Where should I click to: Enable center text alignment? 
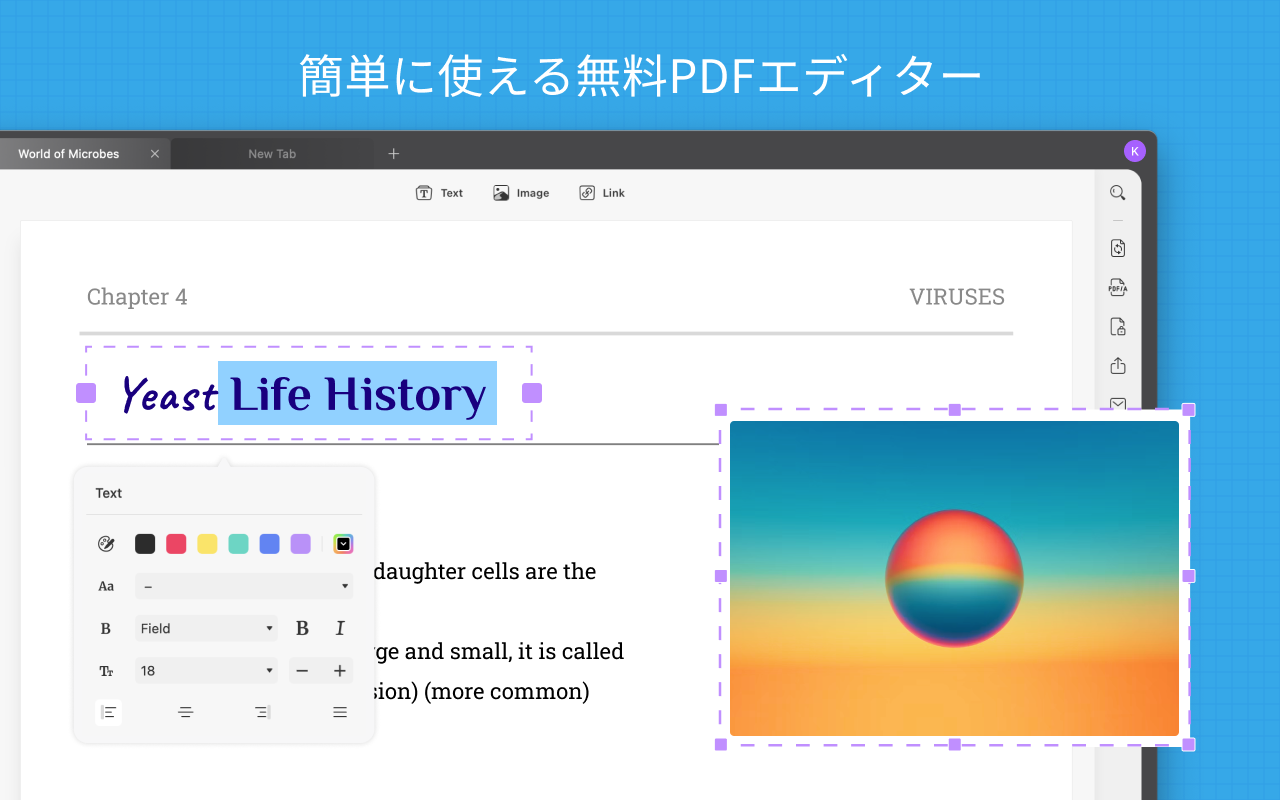click(x=185, y=712)
